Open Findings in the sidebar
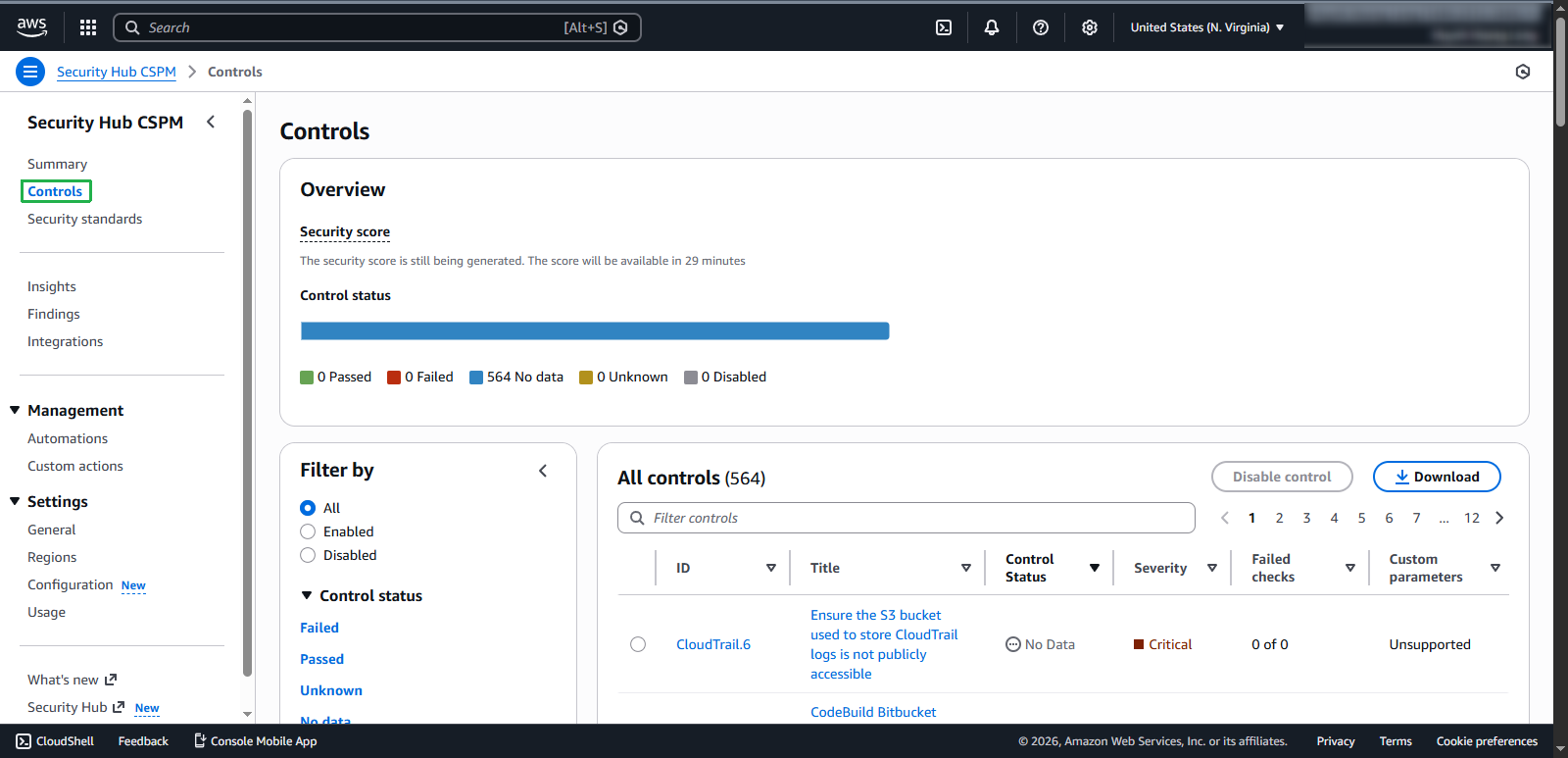The image size is (1568, 758). pos(54,314)
